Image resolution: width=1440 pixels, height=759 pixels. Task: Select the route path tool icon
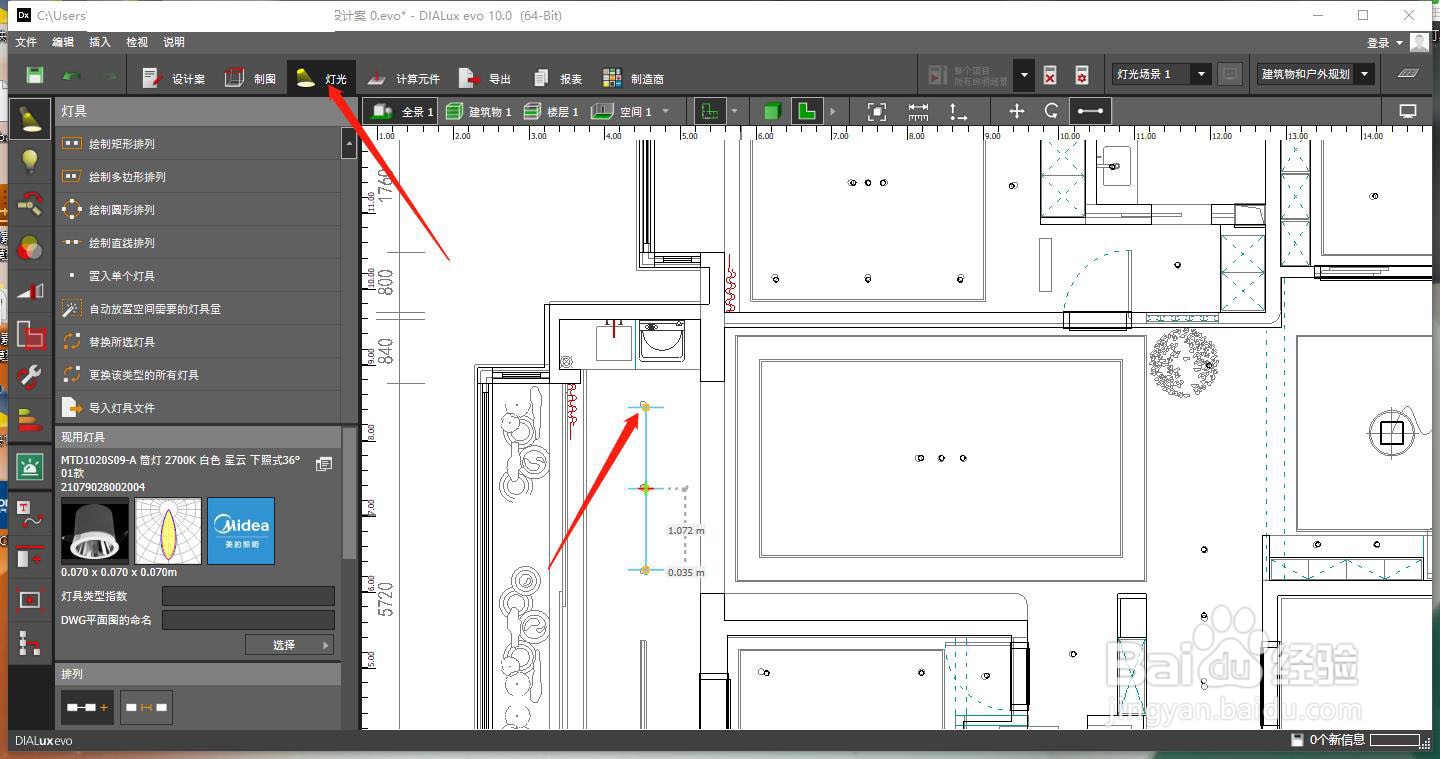point(30,643)
